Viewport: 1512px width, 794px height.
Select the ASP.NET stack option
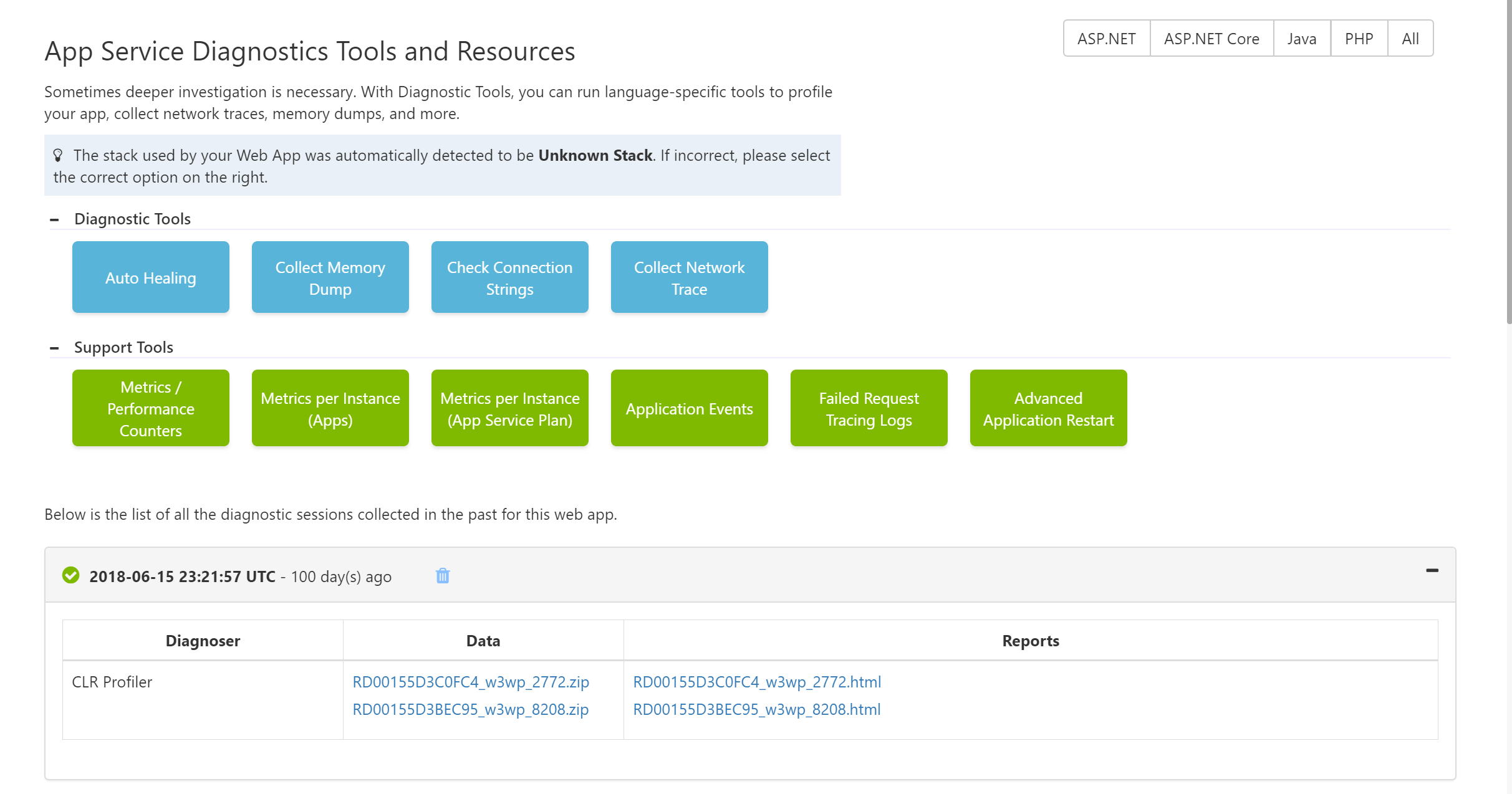1106,39
